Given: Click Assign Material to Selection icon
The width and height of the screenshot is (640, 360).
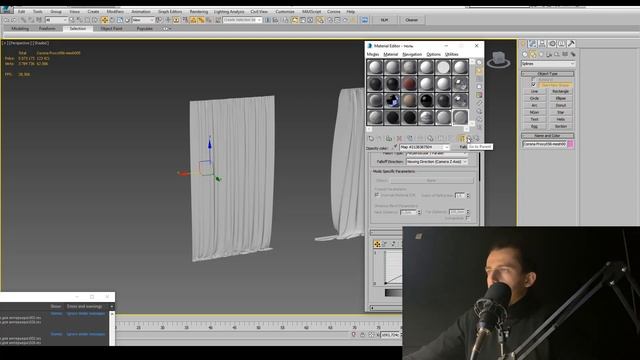Looking at the screenshot, I should point(389,139).
